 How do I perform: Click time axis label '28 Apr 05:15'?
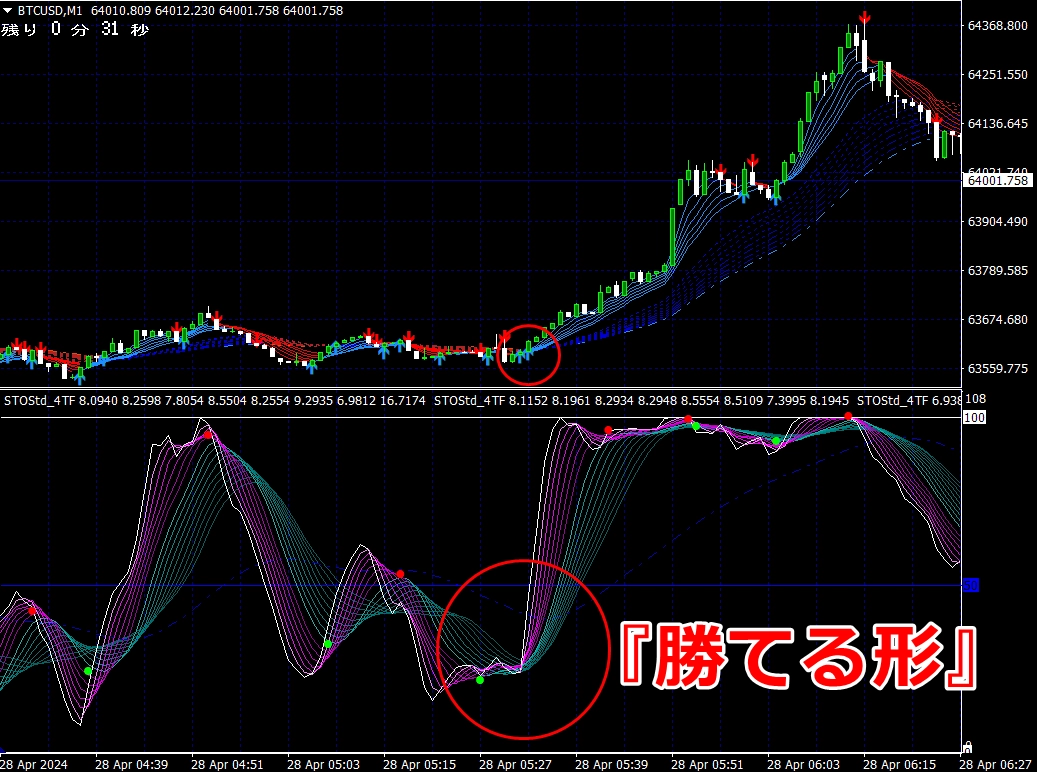tap(419, 765)
